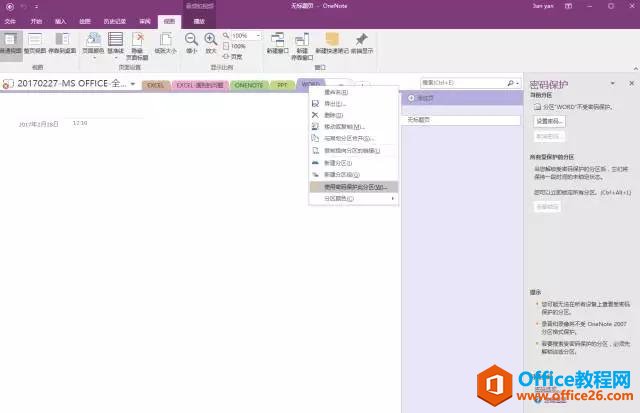This screenshot has width=640, height=413.
Task: Click the Remove Password button
Action: [549, 136]
